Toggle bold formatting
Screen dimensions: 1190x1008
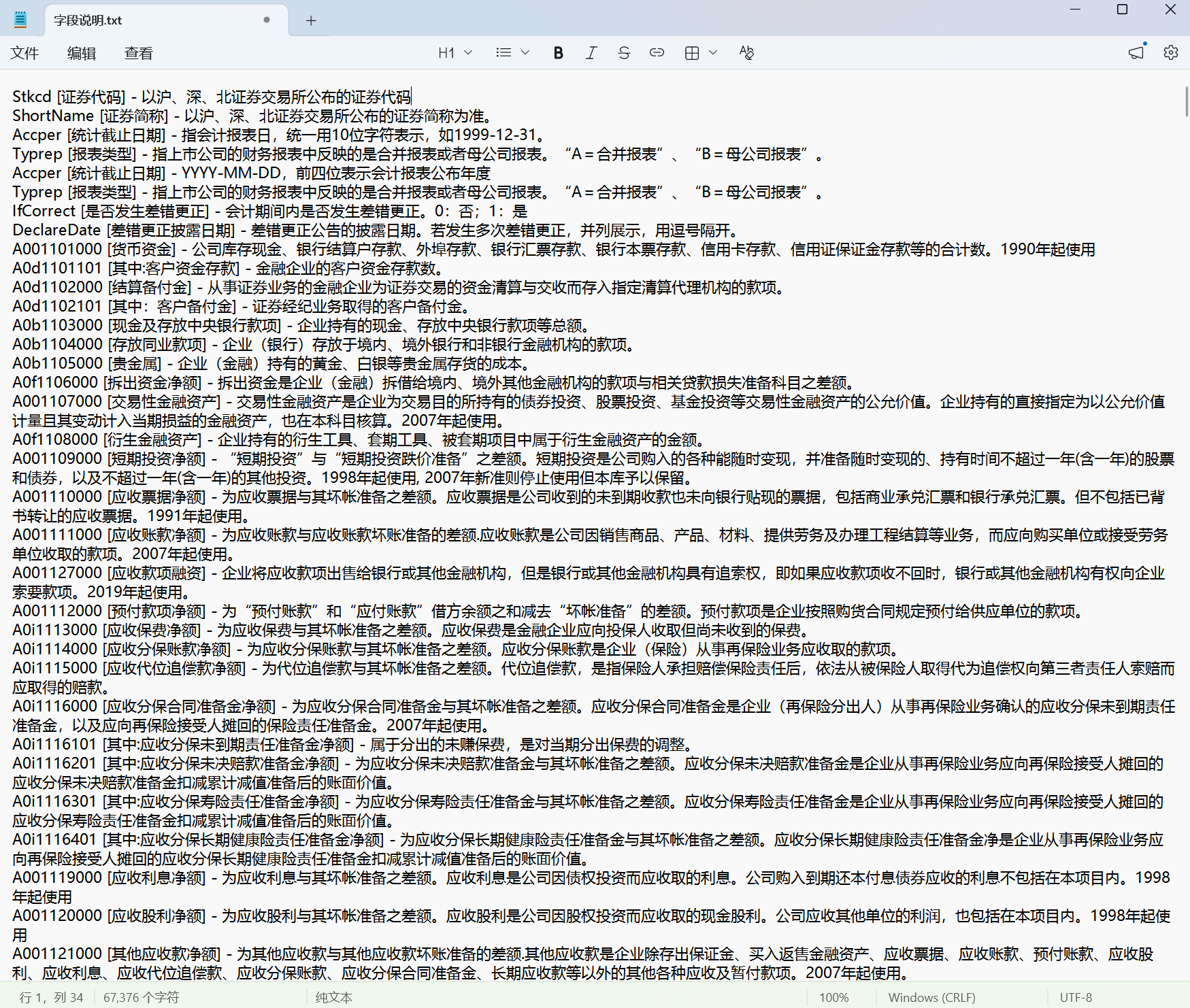(558, 53)
